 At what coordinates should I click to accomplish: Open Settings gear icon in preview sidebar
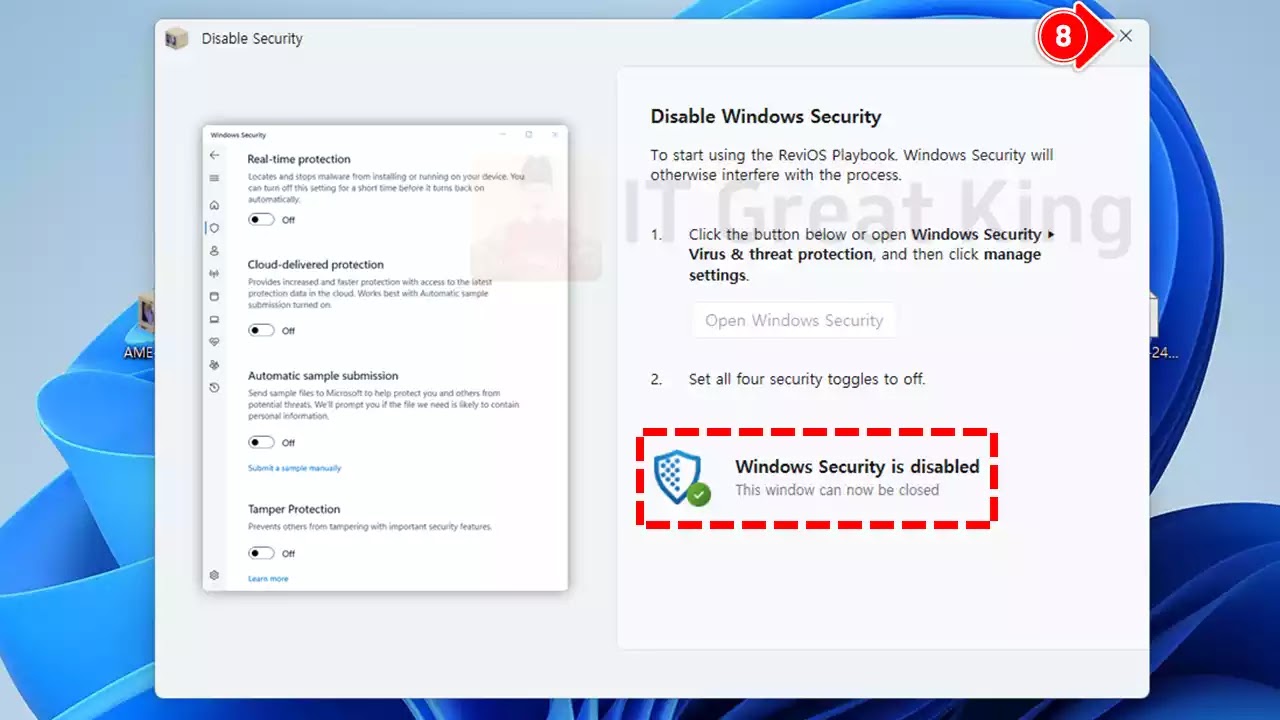214,575
